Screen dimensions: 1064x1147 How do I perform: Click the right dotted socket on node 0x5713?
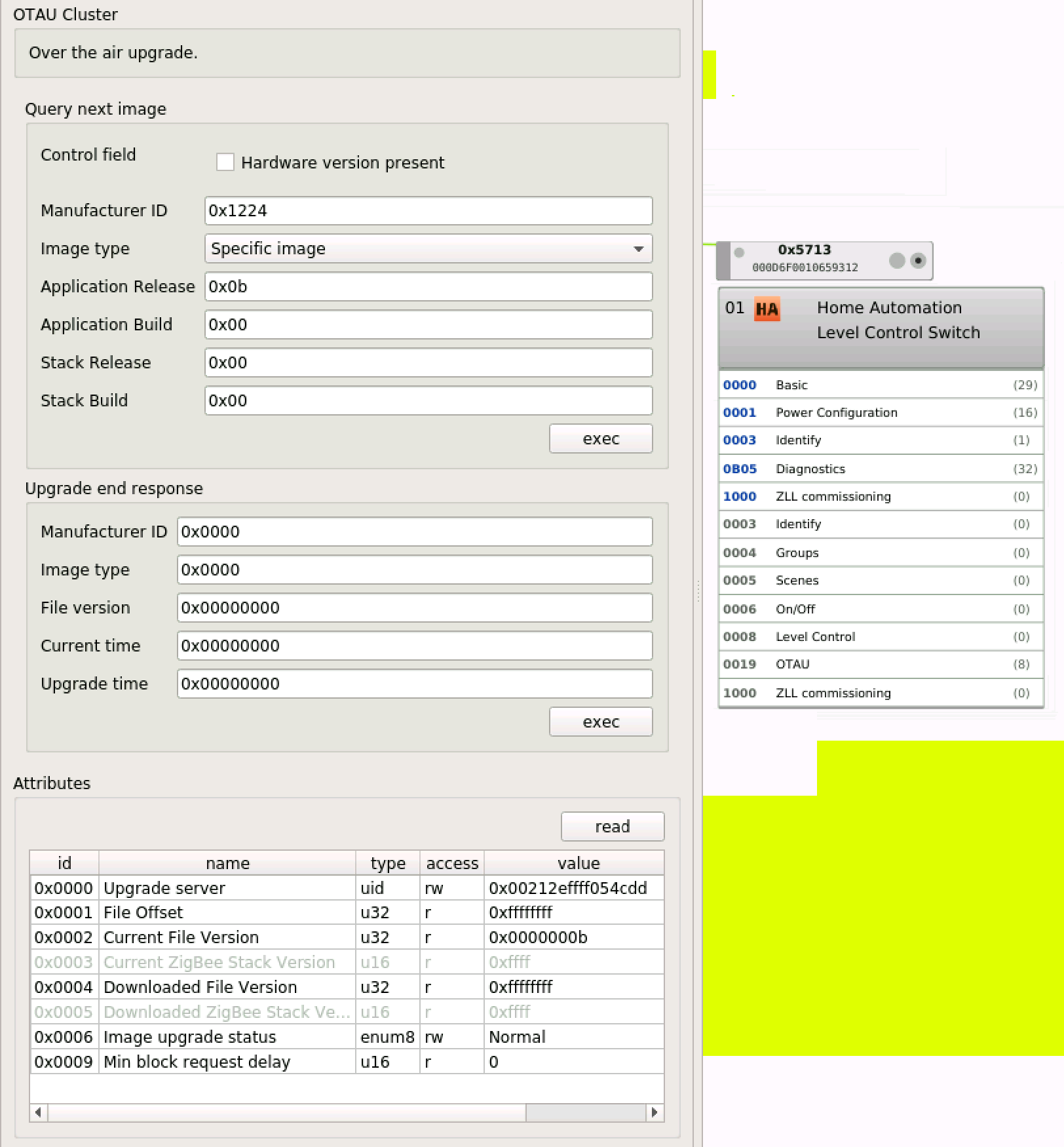click(x=919, y=260)
